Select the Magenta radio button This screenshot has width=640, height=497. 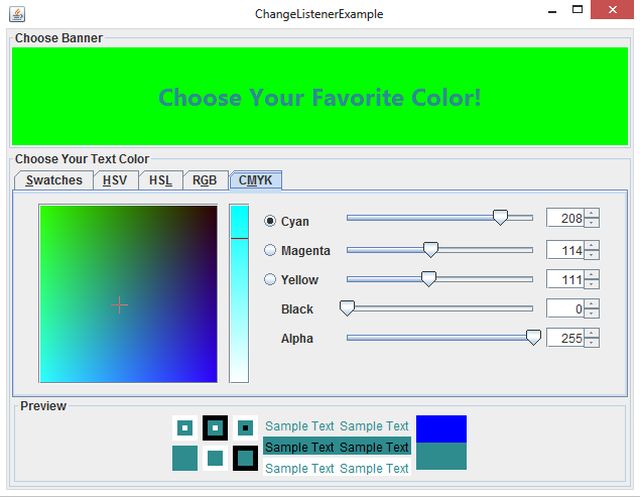[270, 250]
